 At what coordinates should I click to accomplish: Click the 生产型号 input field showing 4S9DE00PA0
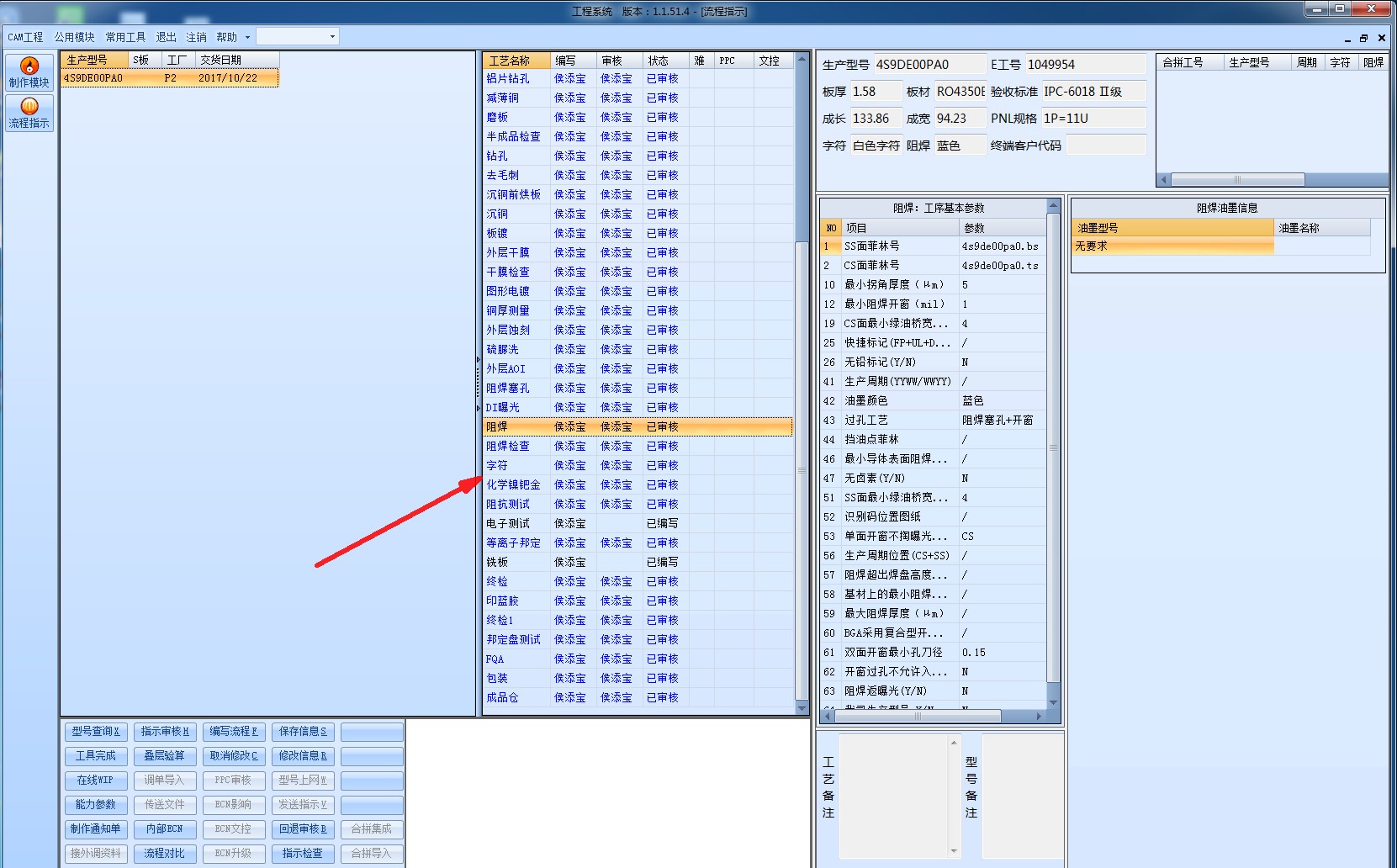[x=929, y=65]
